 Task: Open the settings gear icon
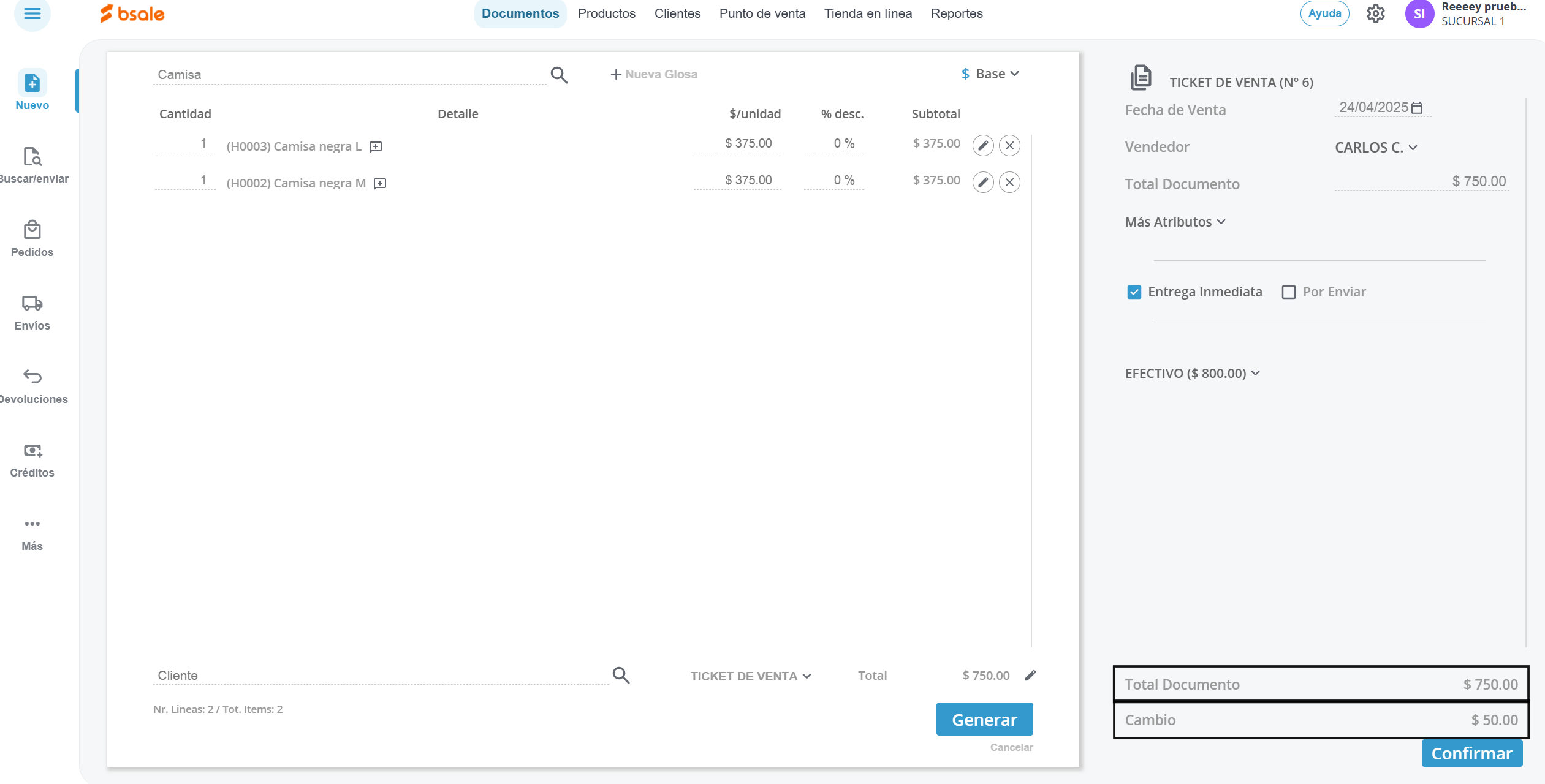click(1375, 13)
